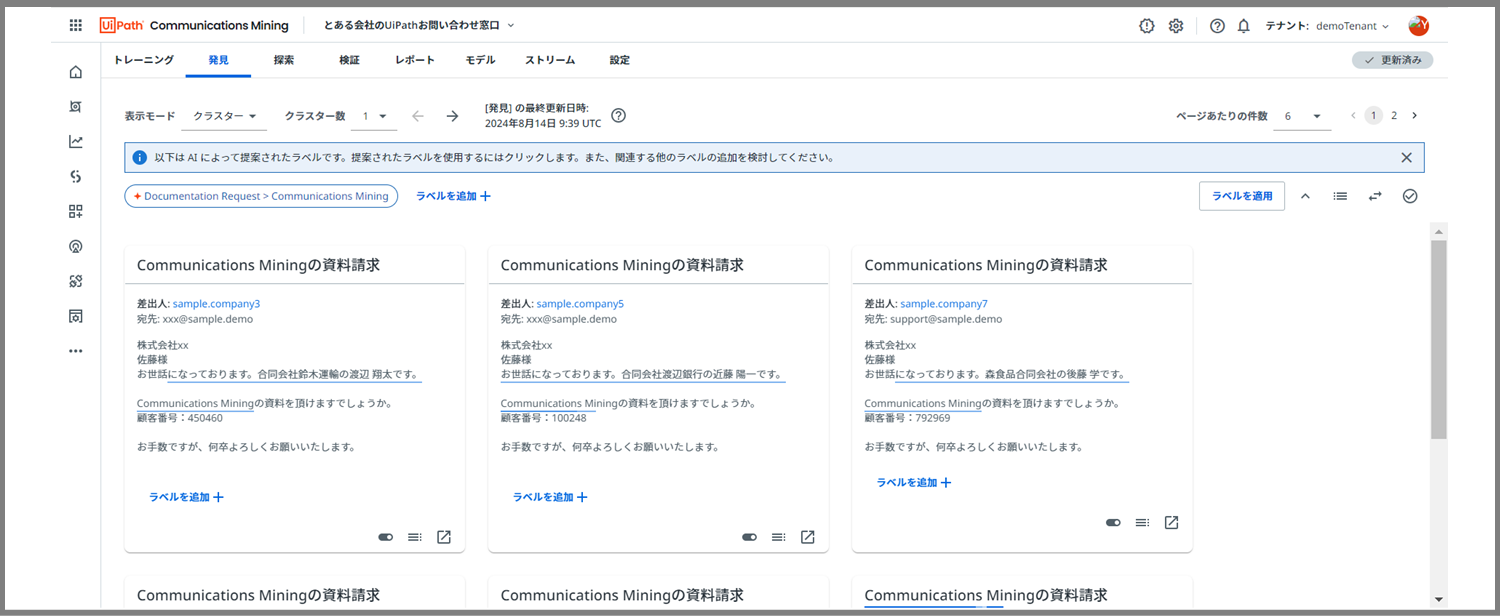This screenshot has width=1500, height=616.
Task: Click ラベルを追加 on sample.company5 card
Action: [x=550, y=497]
